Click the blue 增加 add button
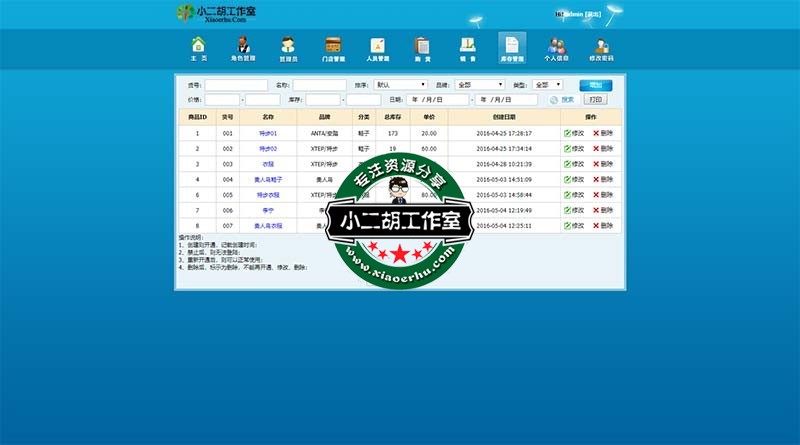The height and width of the screenshot is (445, 800). coord(596,85)
